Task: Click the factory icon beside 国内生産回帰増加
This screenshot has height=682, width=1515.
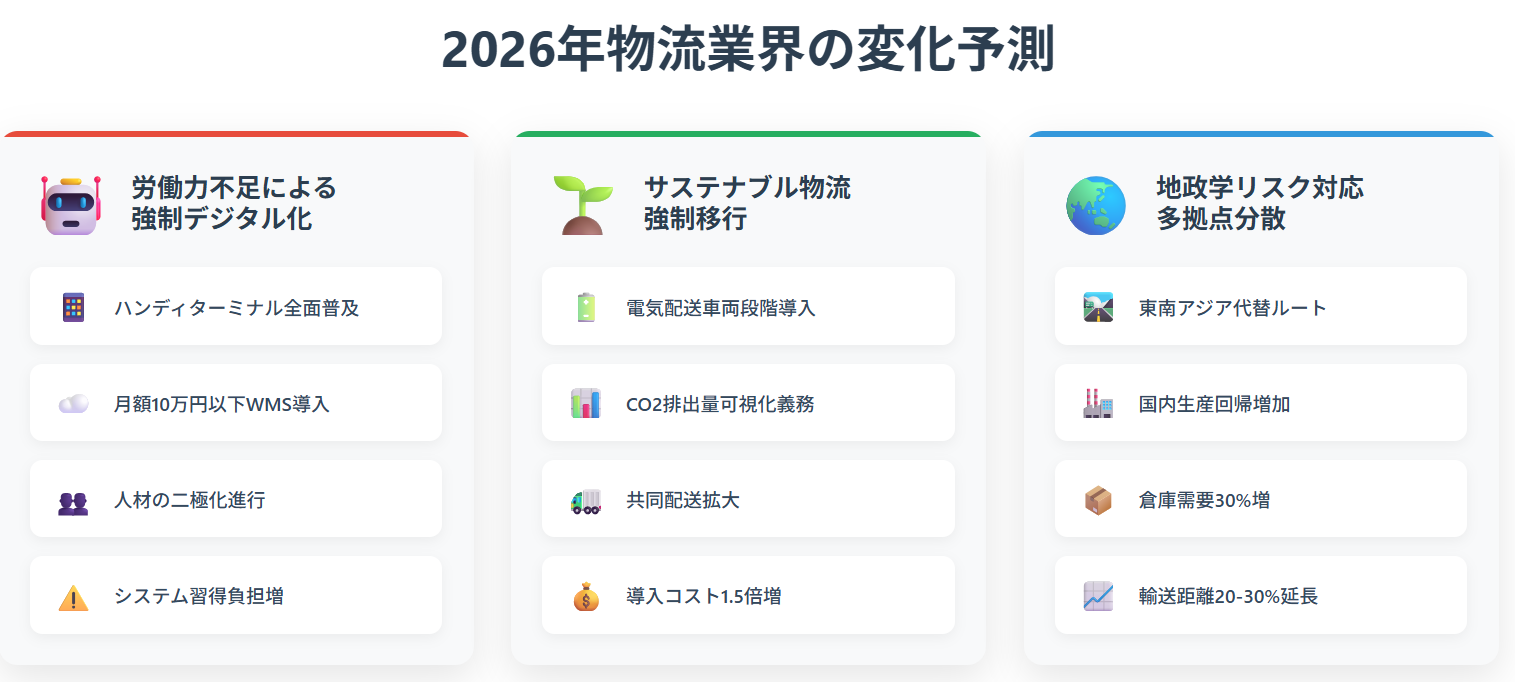Action: pyautogui.click(x=1098, y=404)
